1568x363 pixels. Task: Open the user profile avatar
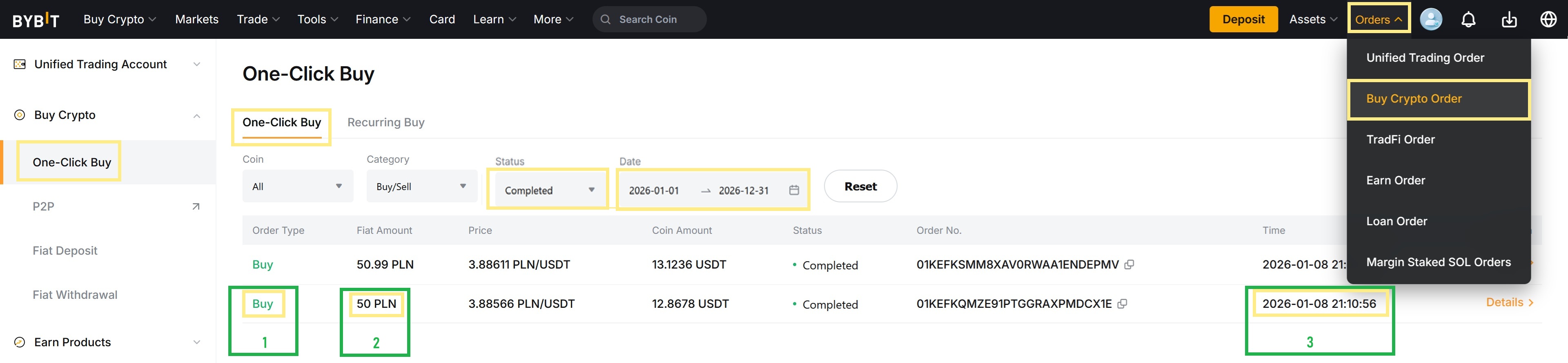pyautogui.click(x=1430, y=20)
